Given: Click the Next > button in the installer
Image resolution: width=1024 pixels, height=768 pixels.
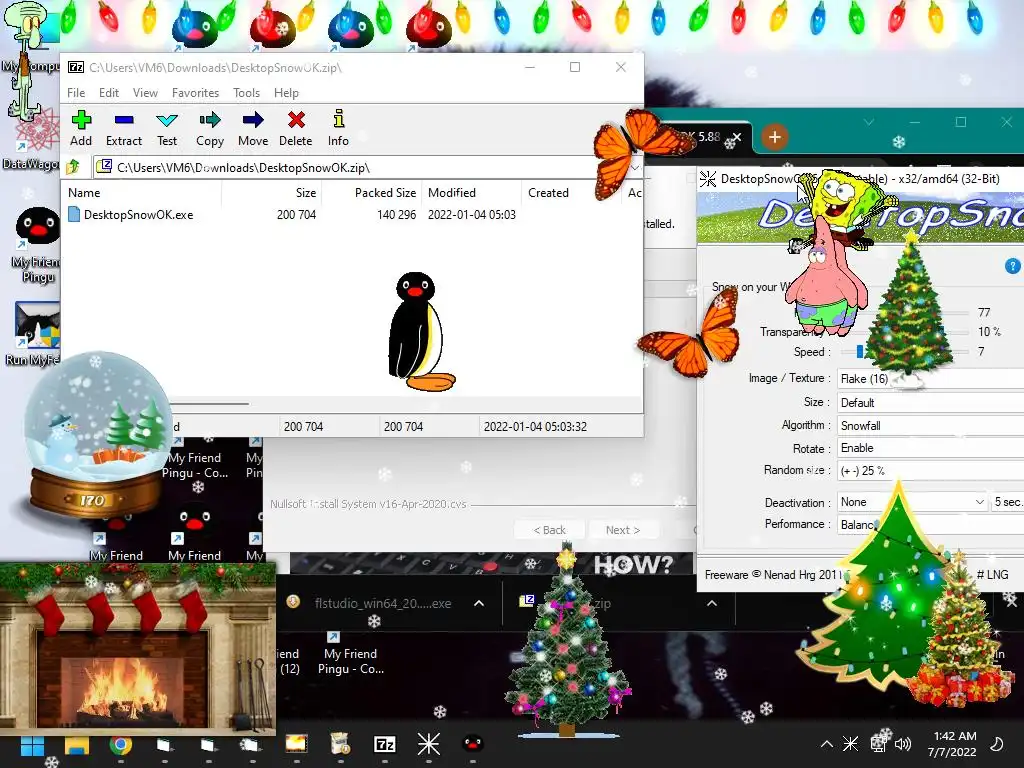Looking at the screenshot, I should point(622,530).
